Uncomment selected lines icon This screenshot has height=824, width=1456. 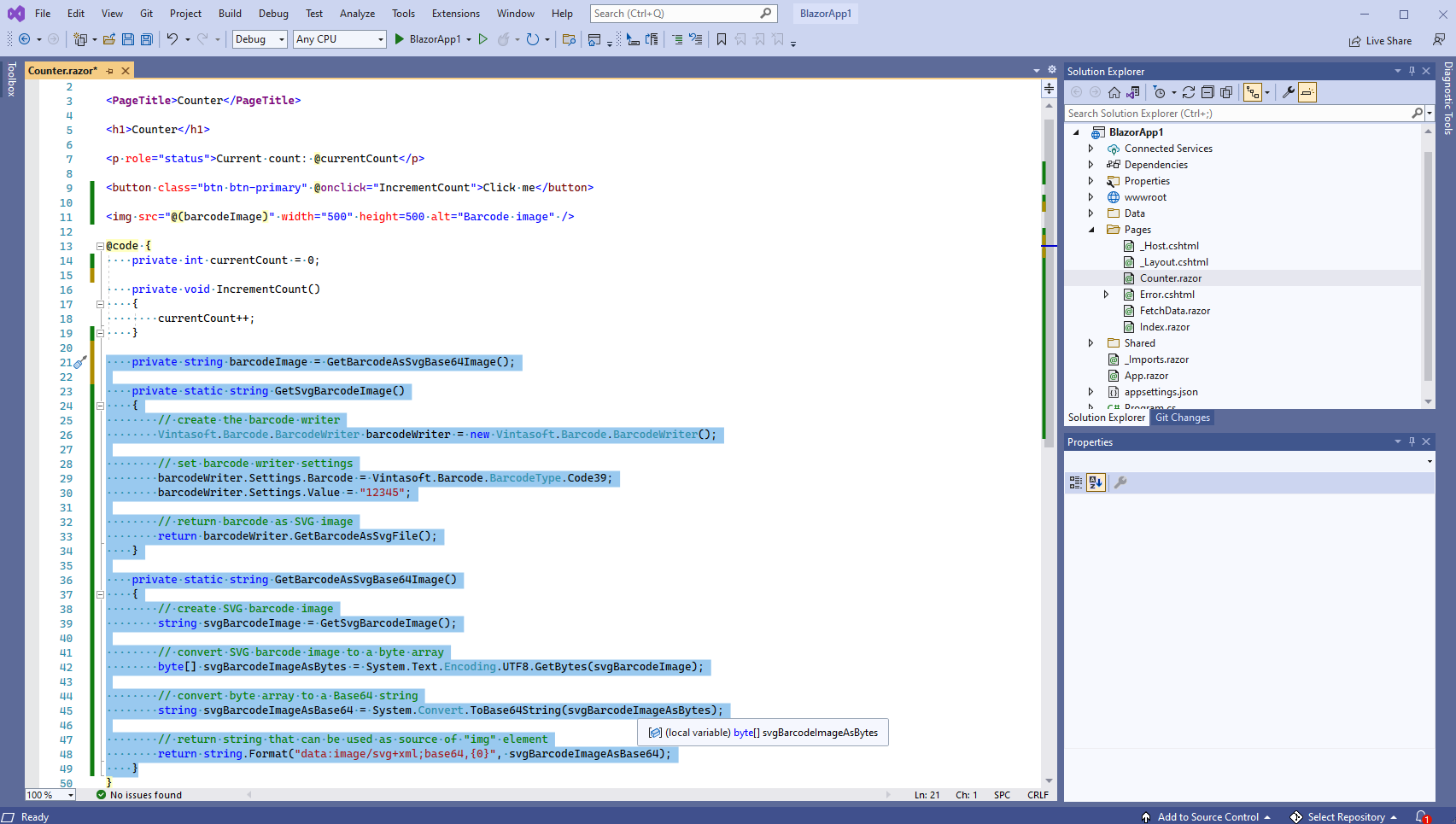(696, 39)
